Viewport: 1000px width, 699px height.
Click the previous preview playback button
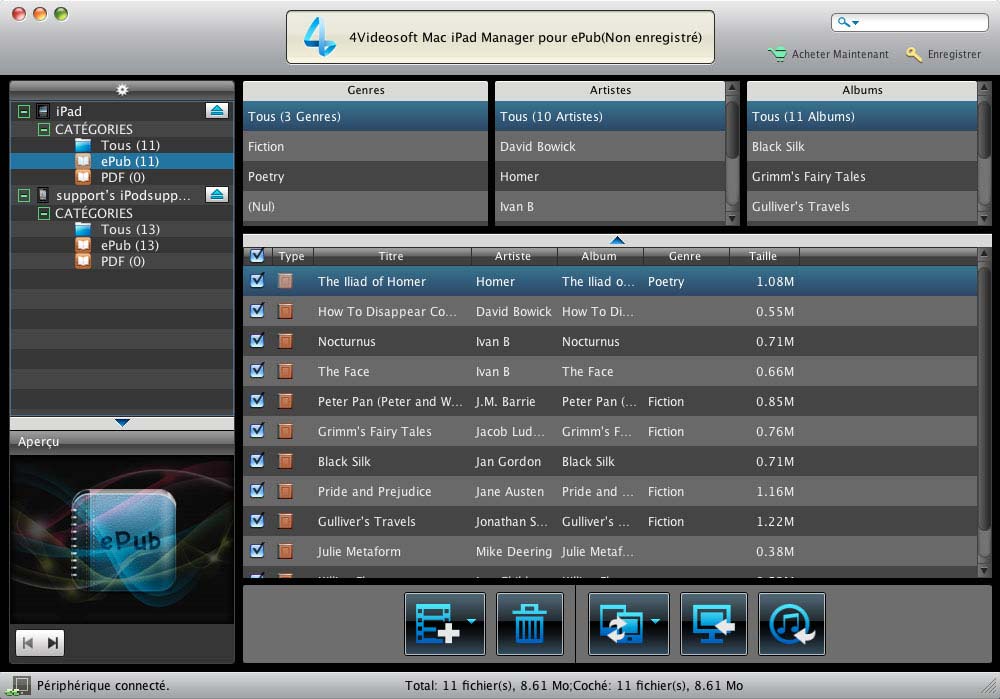(x=29, y=642)
